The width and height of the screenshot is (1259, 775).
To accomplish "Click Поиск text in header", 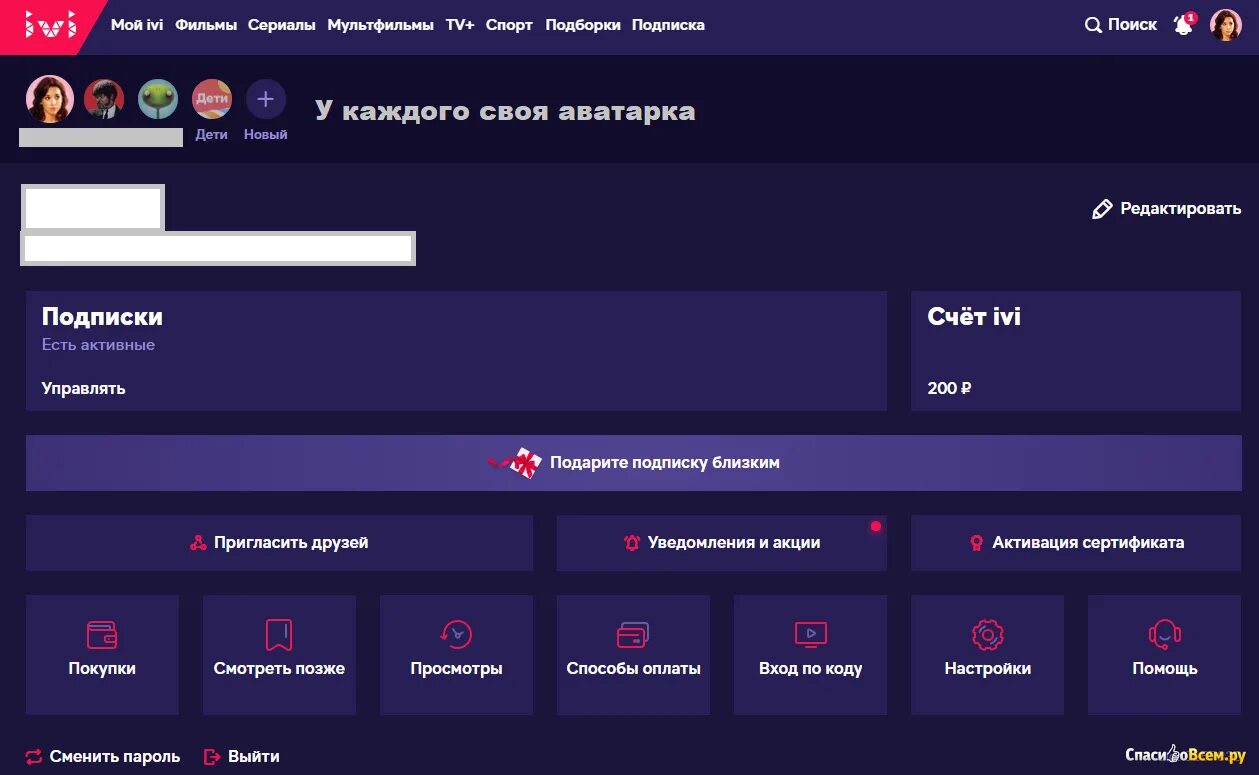I will (1133, 25).
